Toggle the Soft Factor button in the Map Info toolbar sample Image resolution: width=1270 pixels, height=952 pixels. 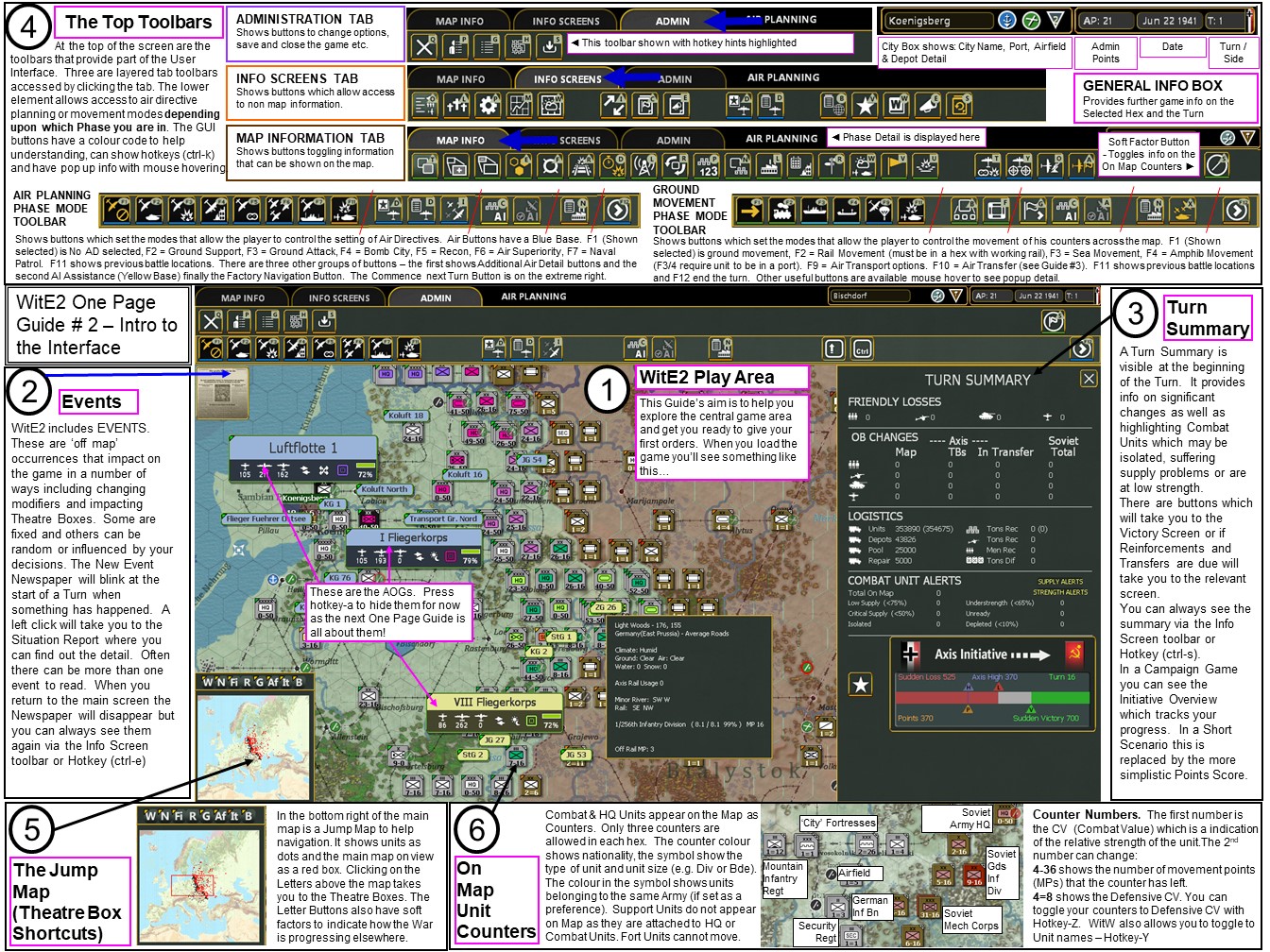pyautogui.click(x=1218, y=165)
